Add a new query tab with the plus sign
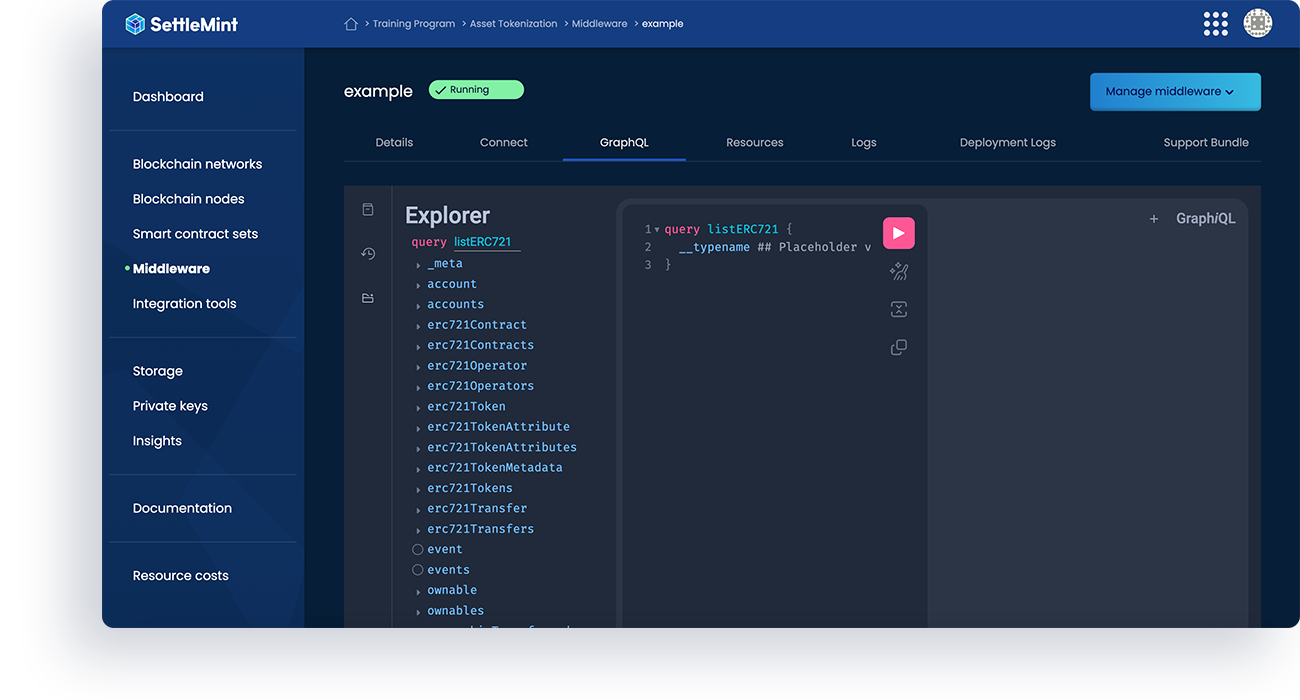The height and width of the screenshot is (700, 1300). click(1153, 218)
